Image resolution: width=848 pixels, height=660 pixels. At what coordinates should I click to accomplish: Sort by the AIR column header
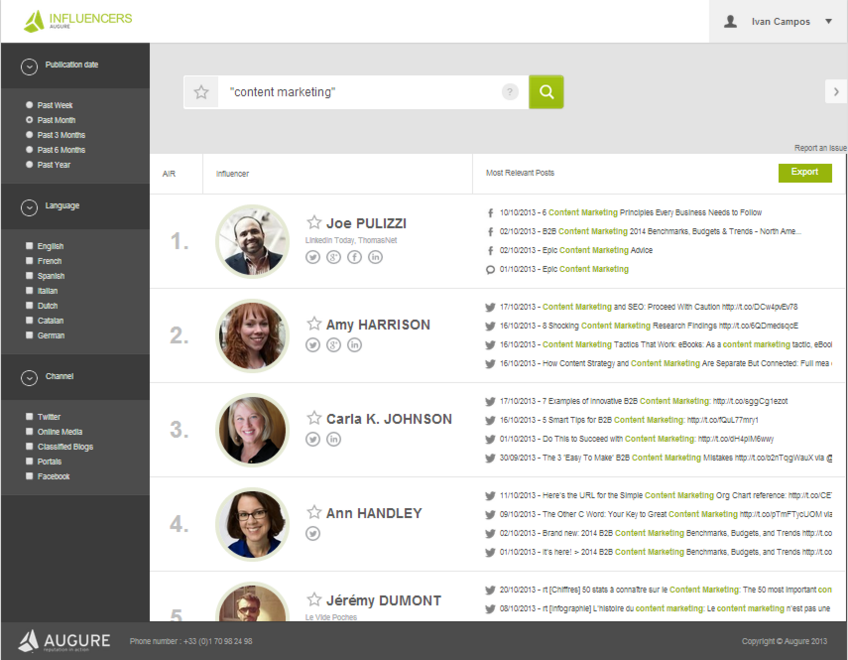pos(168,174)
